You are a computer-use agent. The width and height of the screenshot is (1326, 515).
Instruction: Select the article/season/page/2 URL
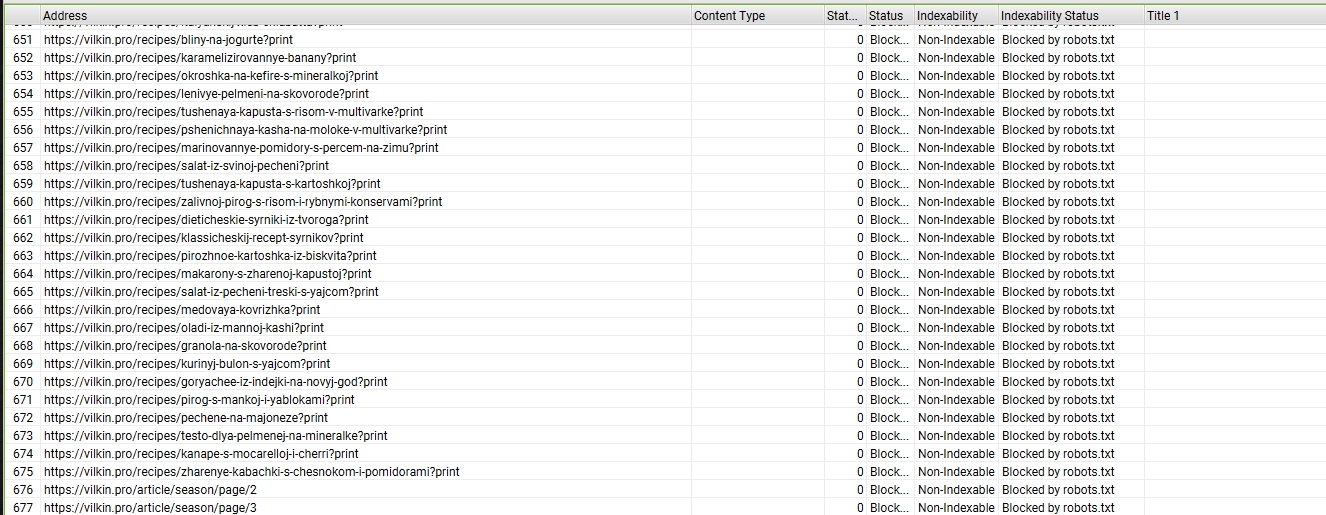point(150,490)
